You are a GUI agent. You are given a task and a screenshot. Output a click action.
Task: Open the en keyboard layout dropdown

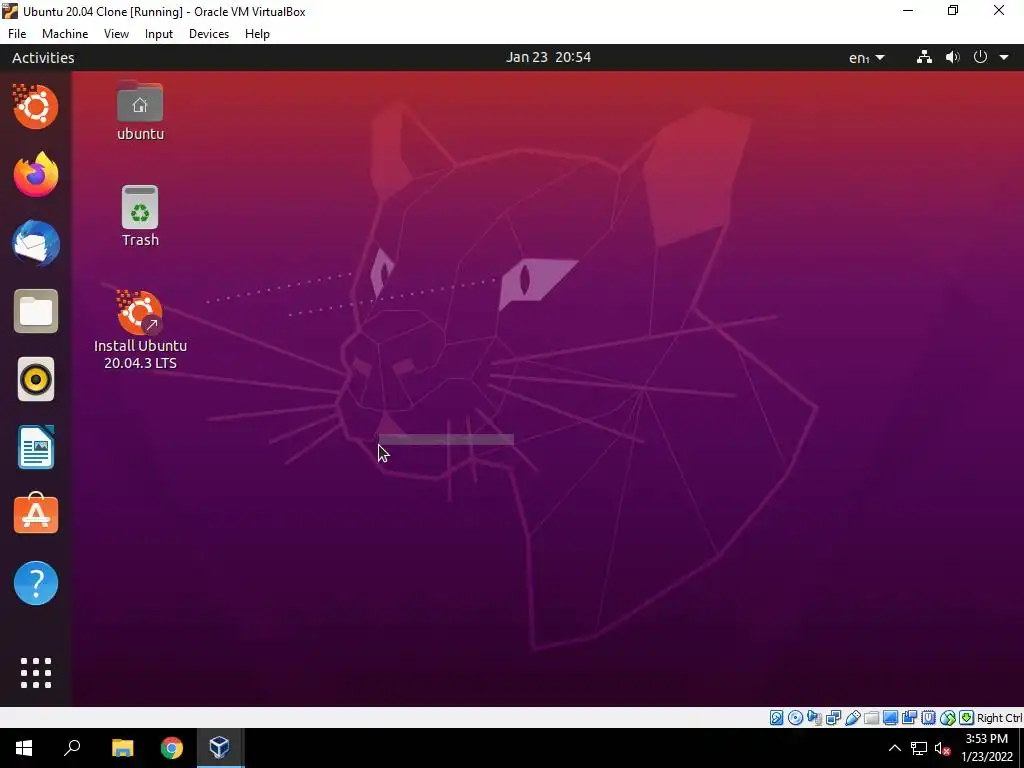pos(867,57)
